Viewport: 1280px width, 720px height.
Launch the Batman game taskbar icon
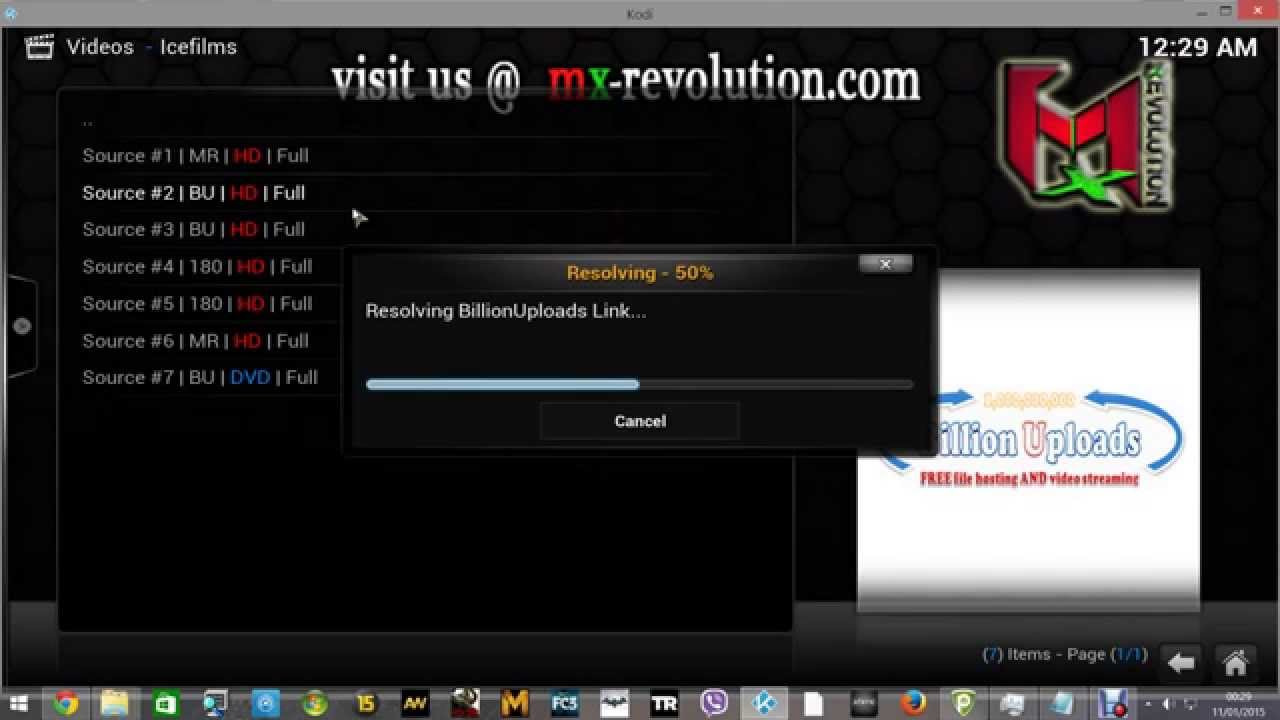point(615,703)
